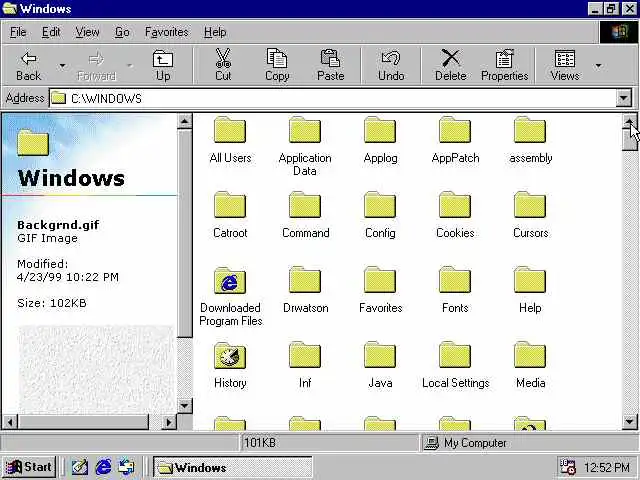This screenshot has width=640, height=480.
Task: Click the Undo toolbar icon
Action: tap(391, 65)
